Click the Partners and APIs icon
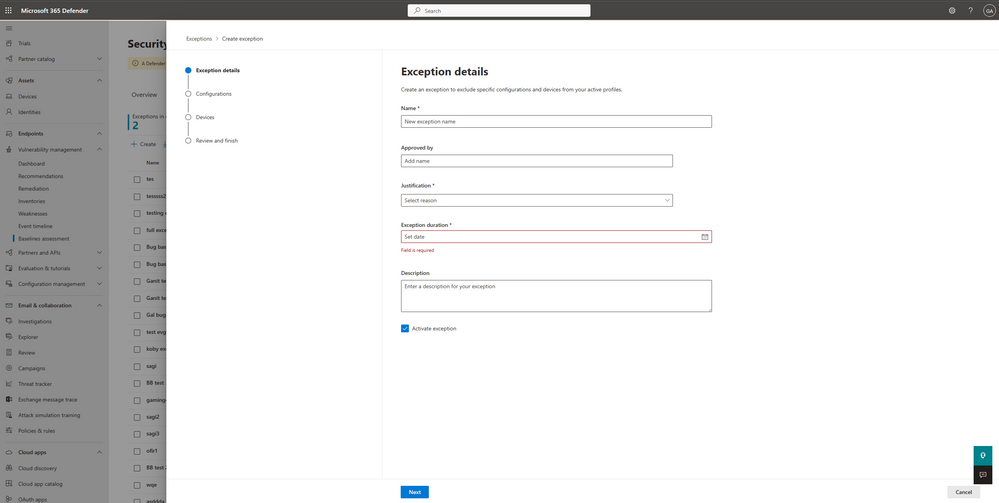999x503 pixels. click(9, 252)
